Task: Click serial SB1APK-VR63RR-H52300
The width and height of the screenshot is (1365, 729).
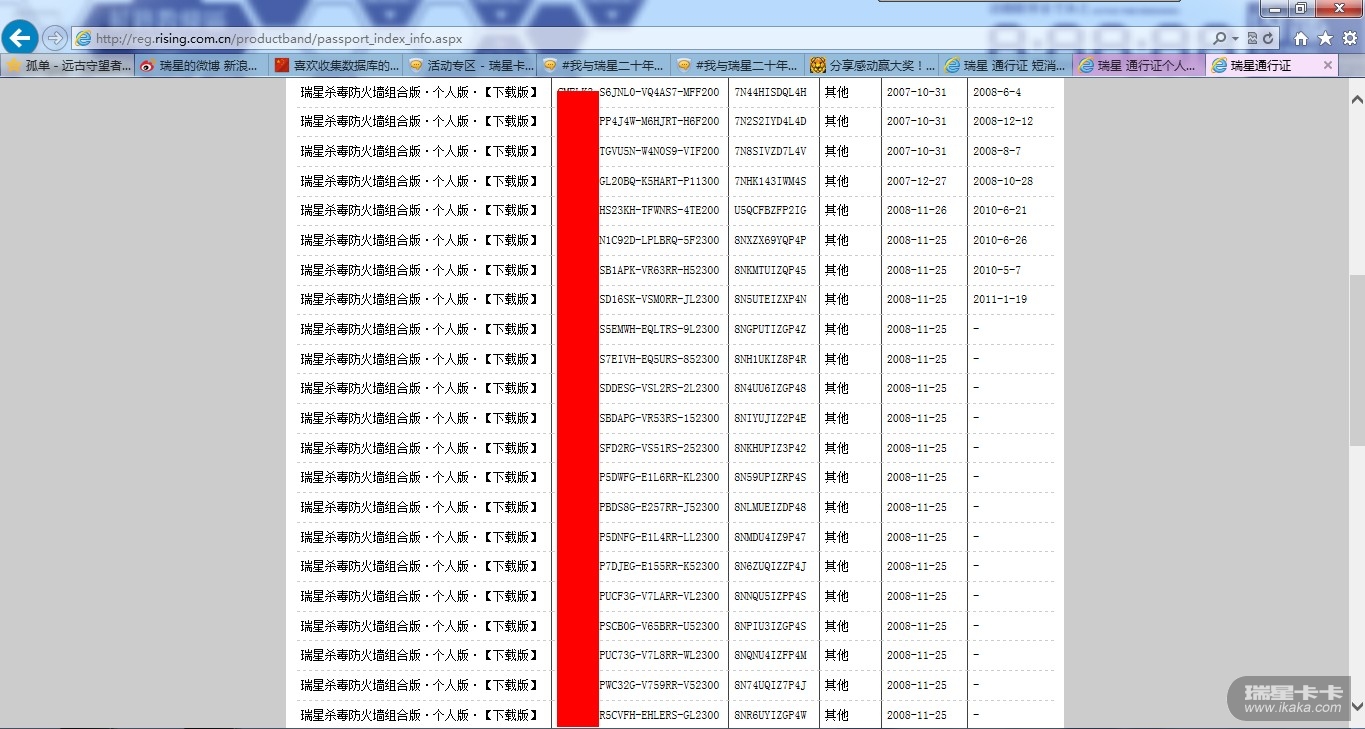Action: coord(659,270)
